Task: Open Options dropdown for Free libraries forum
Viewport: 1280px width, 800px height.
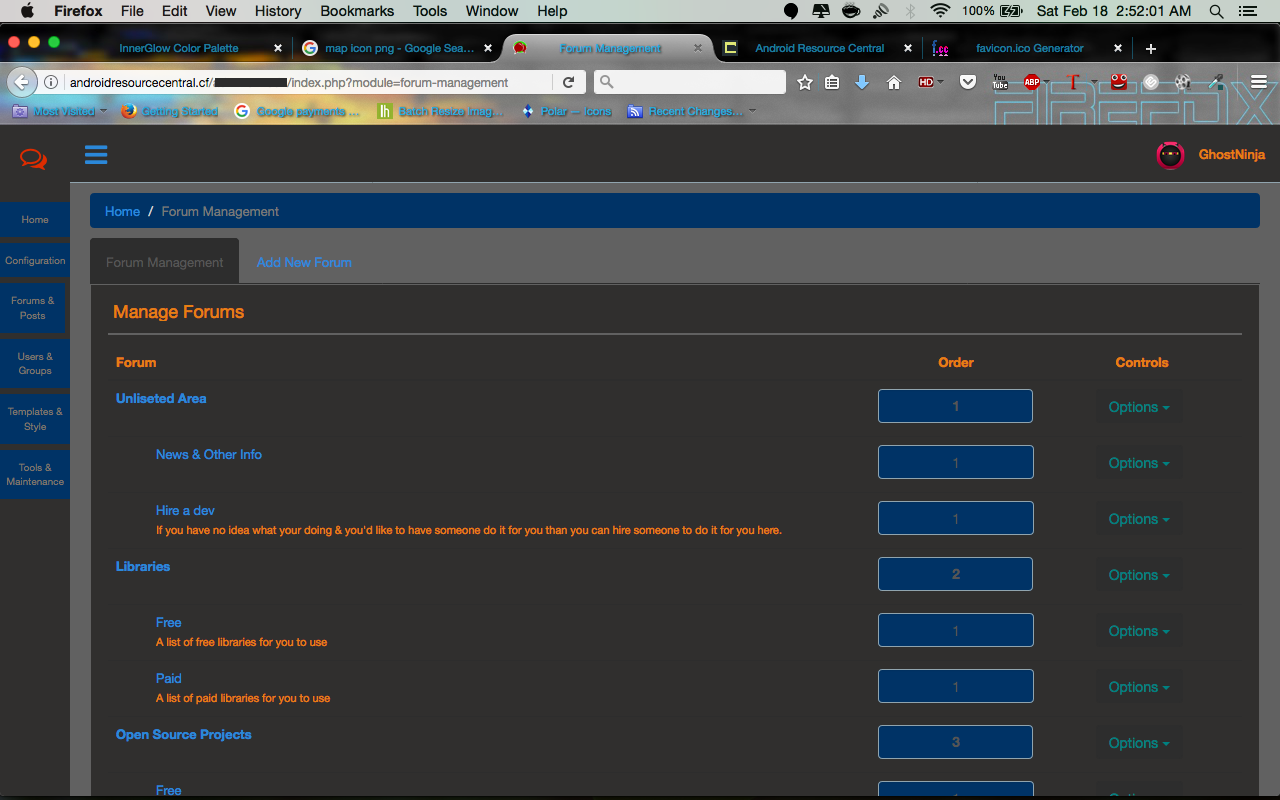Action: 1139,631
